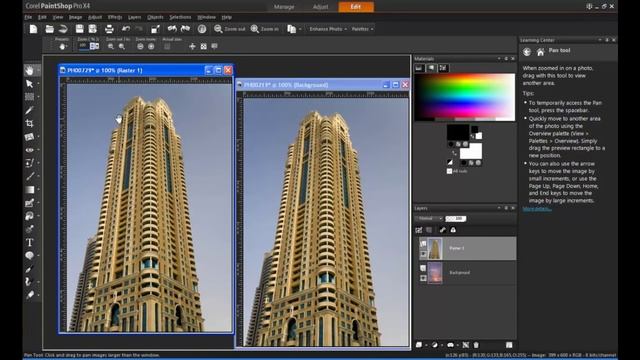Open the foreground style dropdown
The image size is (640, 360).
click(x=451, y=144)
